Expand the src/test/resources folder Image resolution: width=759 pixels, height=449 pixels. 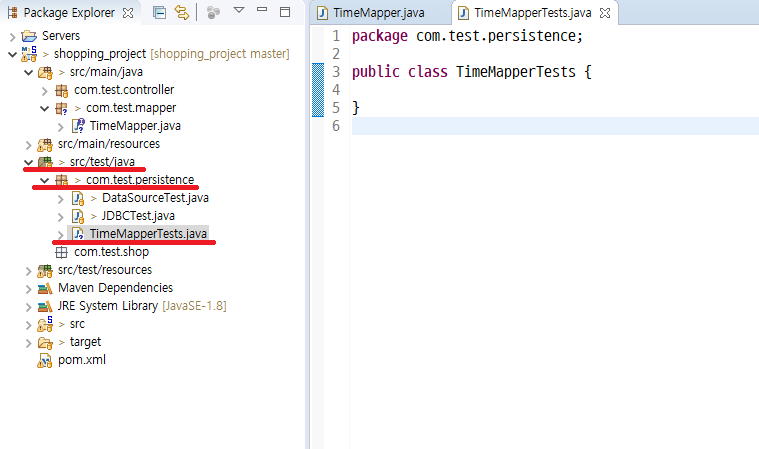click(29, 271)
